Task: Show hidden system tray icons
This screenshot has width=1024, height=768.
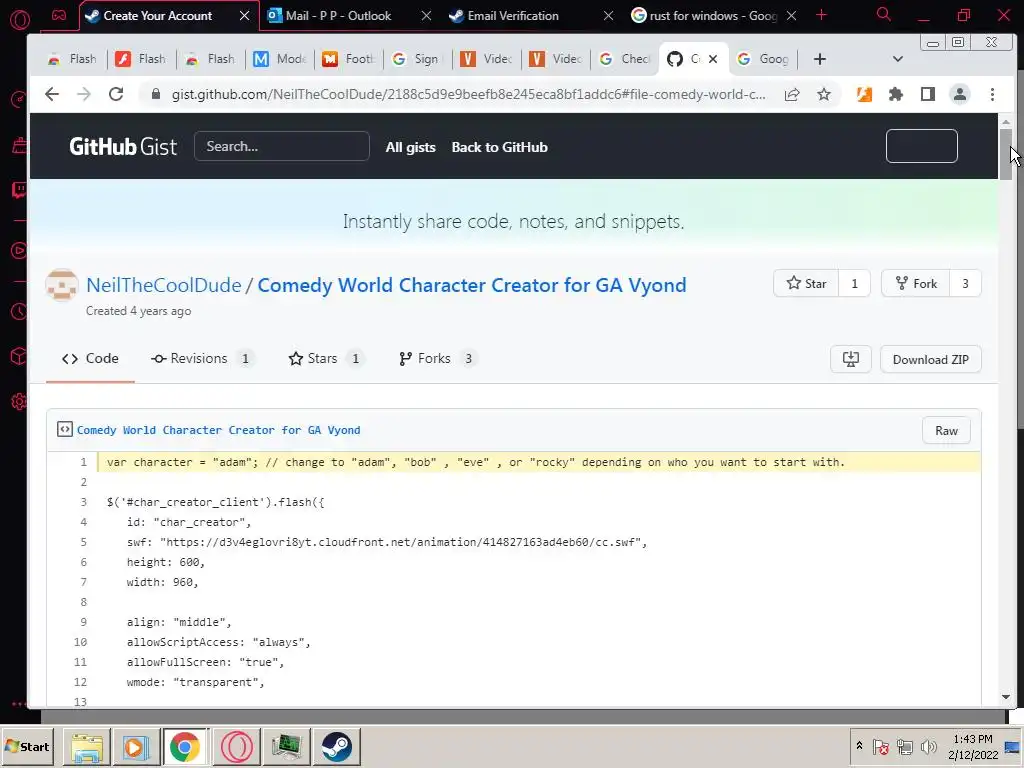Action: [859, 746]
